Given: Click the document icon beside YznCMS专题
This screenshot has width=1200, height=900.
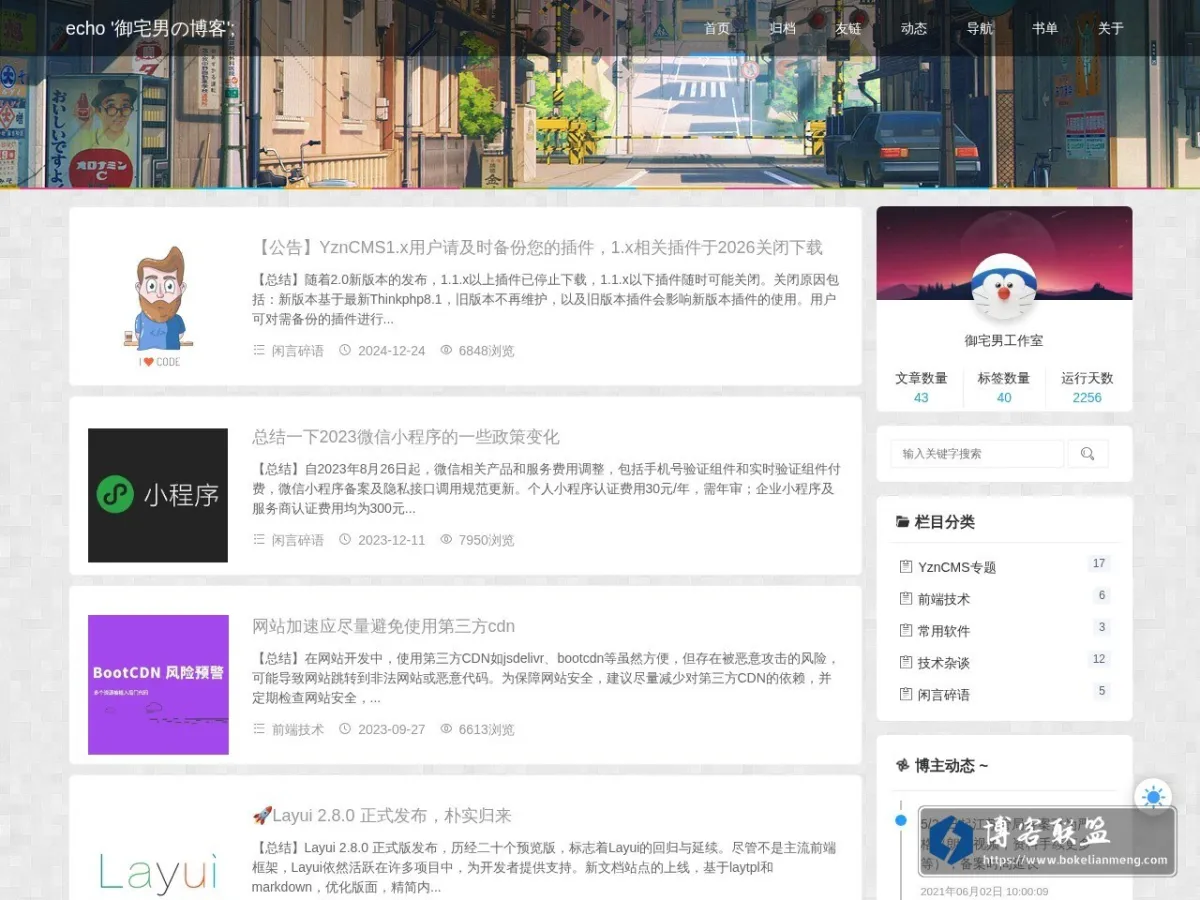Looking at the screenshot, I should tap(906, 566).
